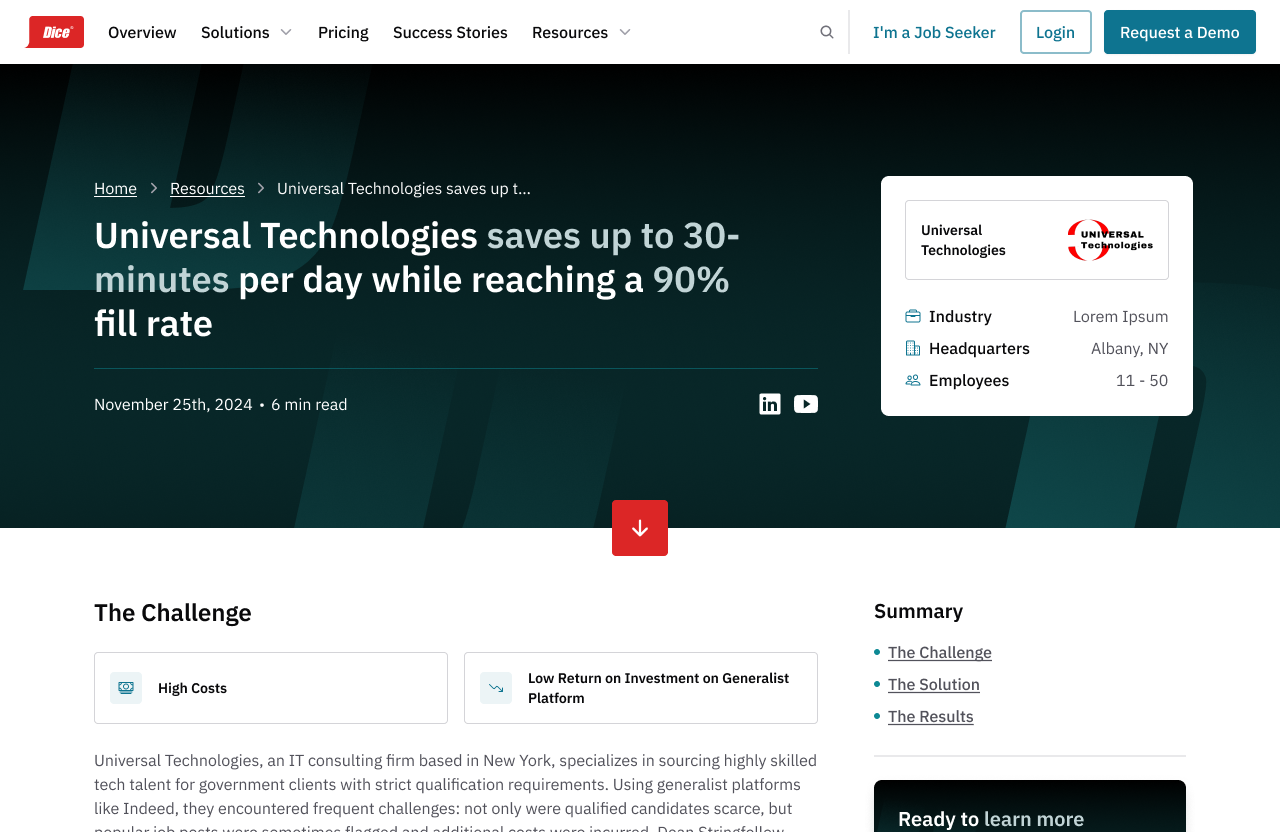1280x832 pixels.
Task: Click the Universal Technologies company logo
Action: [x=1110, y=240]
